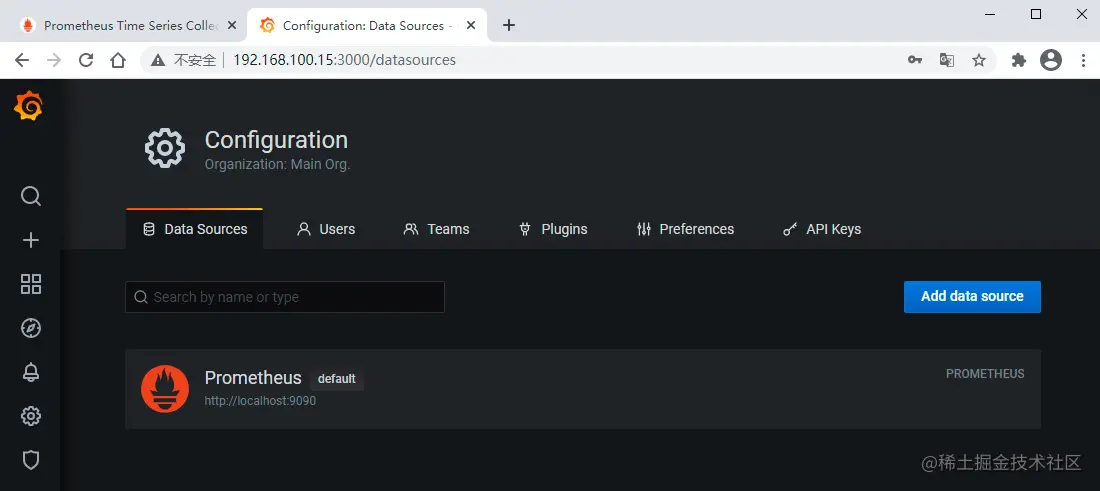The height and width of the screenshot is (491, 1100).
Task: Click the default badge next to Prometheus
Action: point(337,379)
